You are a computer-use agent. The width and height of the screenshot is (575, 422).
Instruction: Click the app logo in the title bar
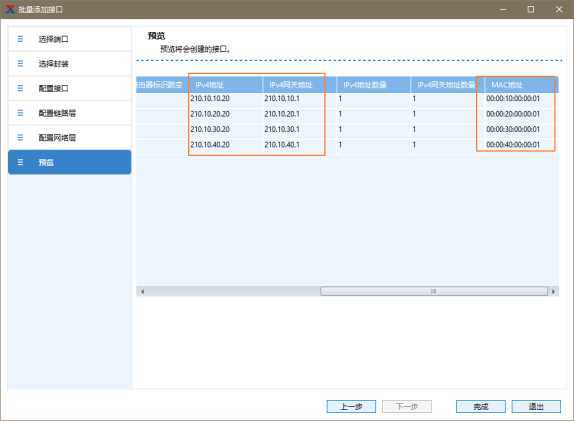click(9, 9)
